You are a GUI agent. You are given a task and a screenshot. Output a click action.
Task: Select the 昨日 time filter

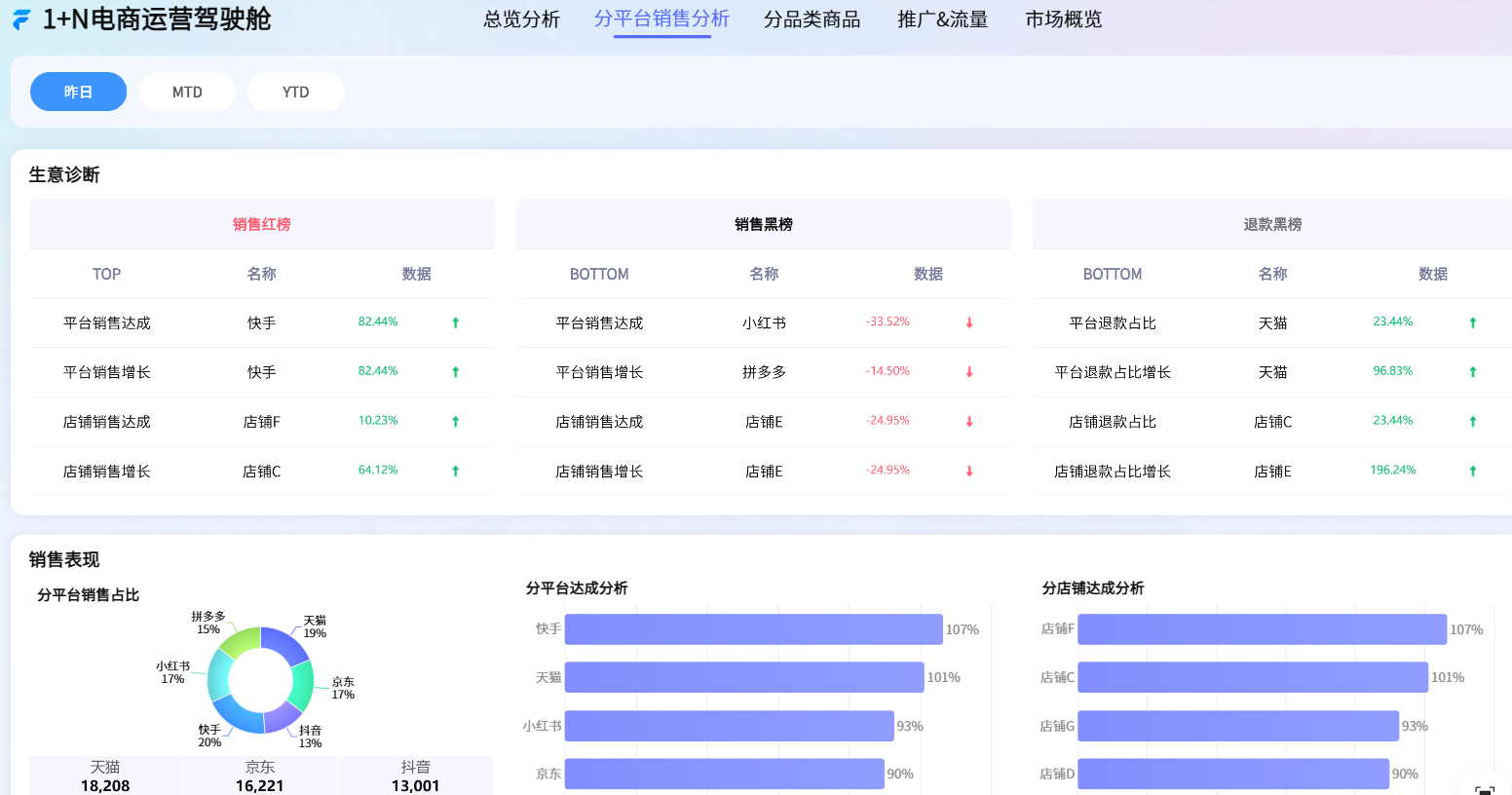78,92
